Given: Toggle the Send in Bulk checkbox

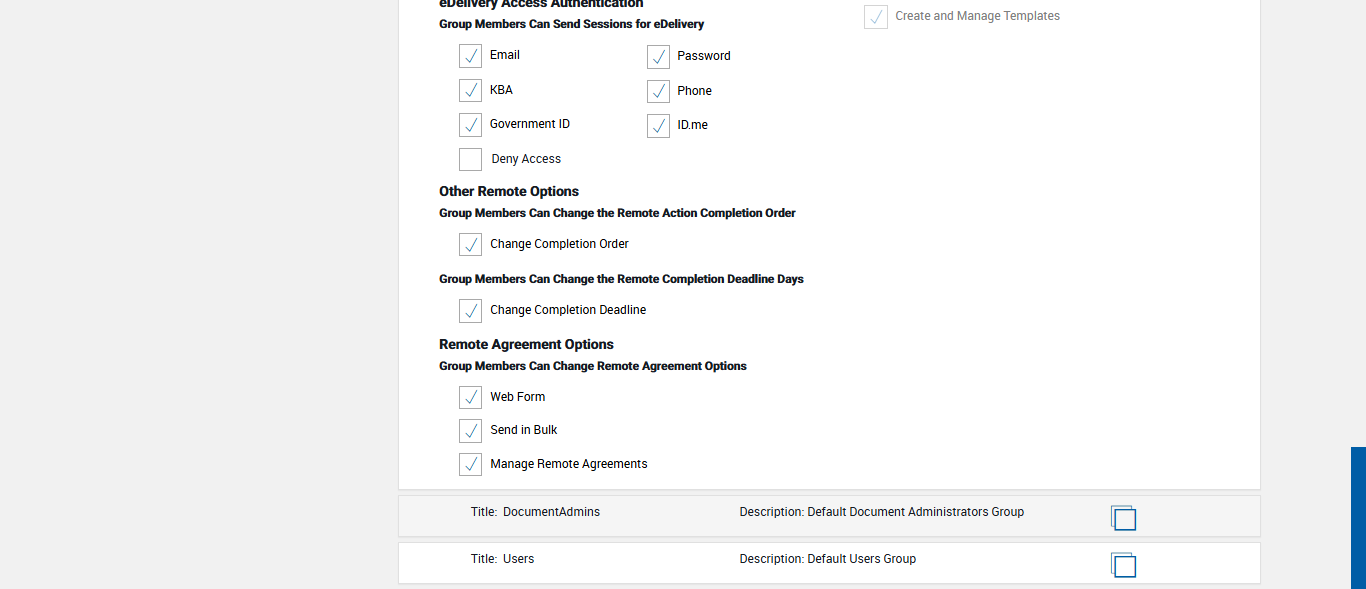Looking at the screenshot, I should tap(471, 431).
